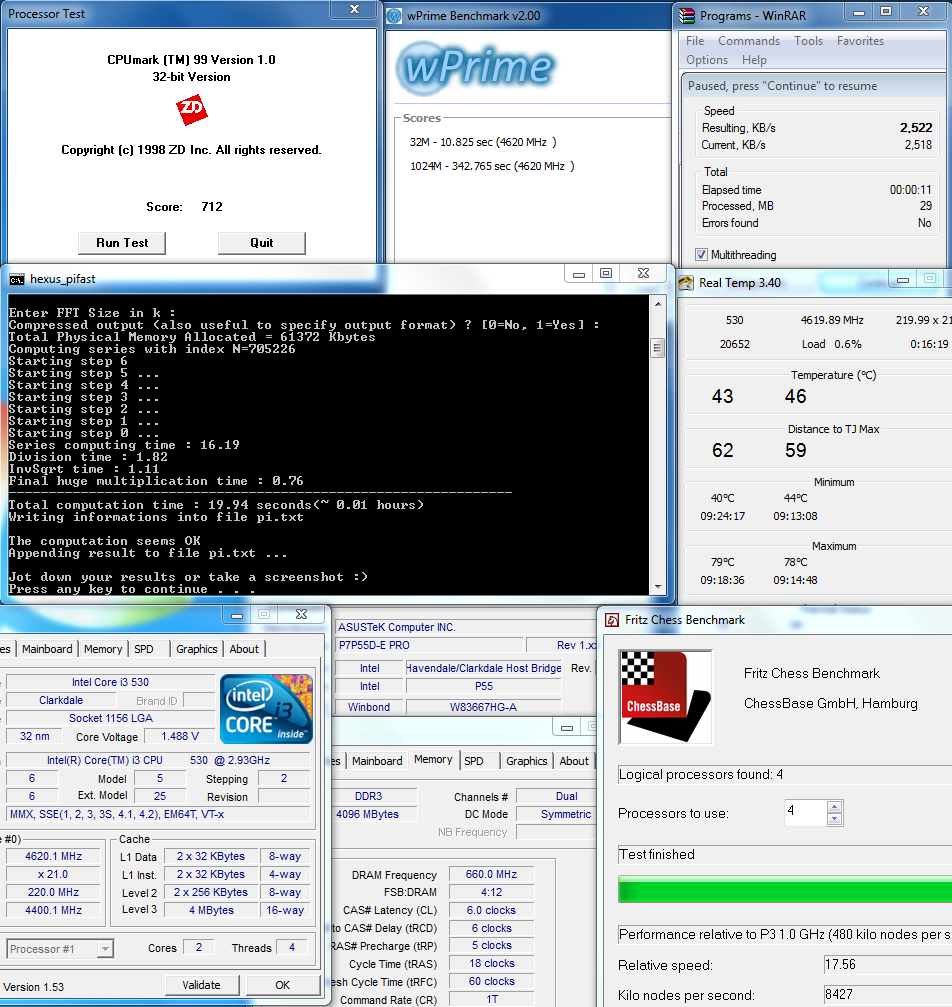Open the Tools menu in WinRAR

click(x=808, y=41)
